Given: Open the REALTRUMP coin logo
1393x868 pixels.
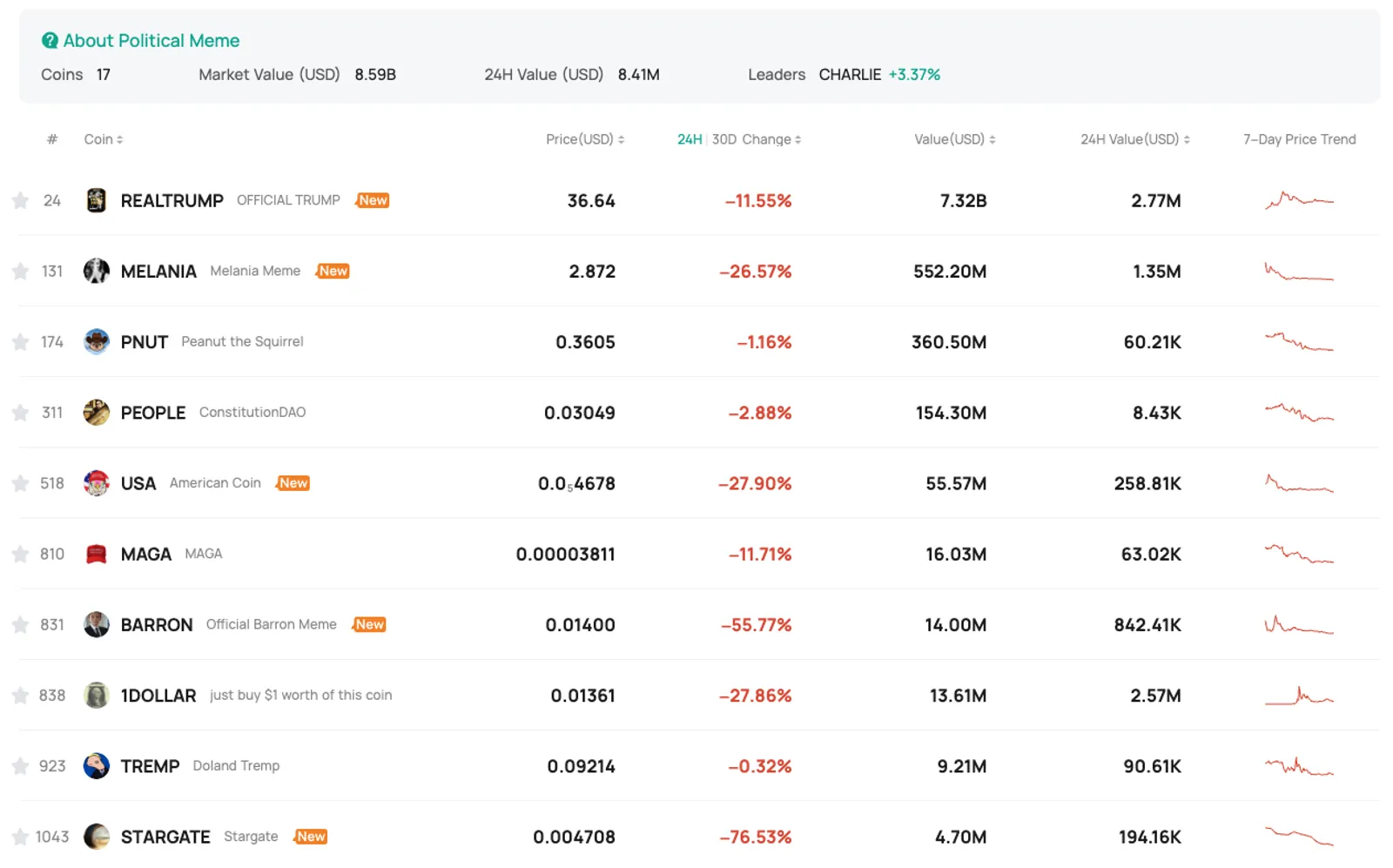Looking at the screenshot, I should point(97,200).
